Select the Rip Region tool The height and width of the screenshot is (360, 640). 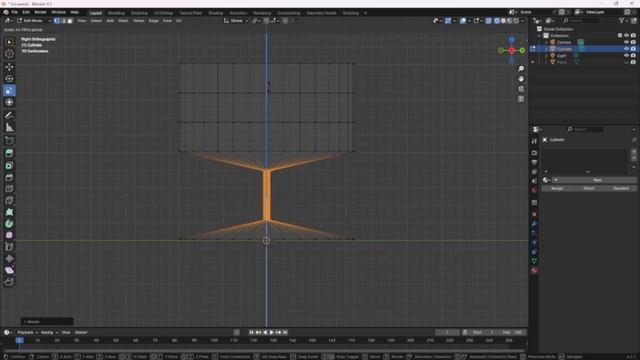point(9,282)
